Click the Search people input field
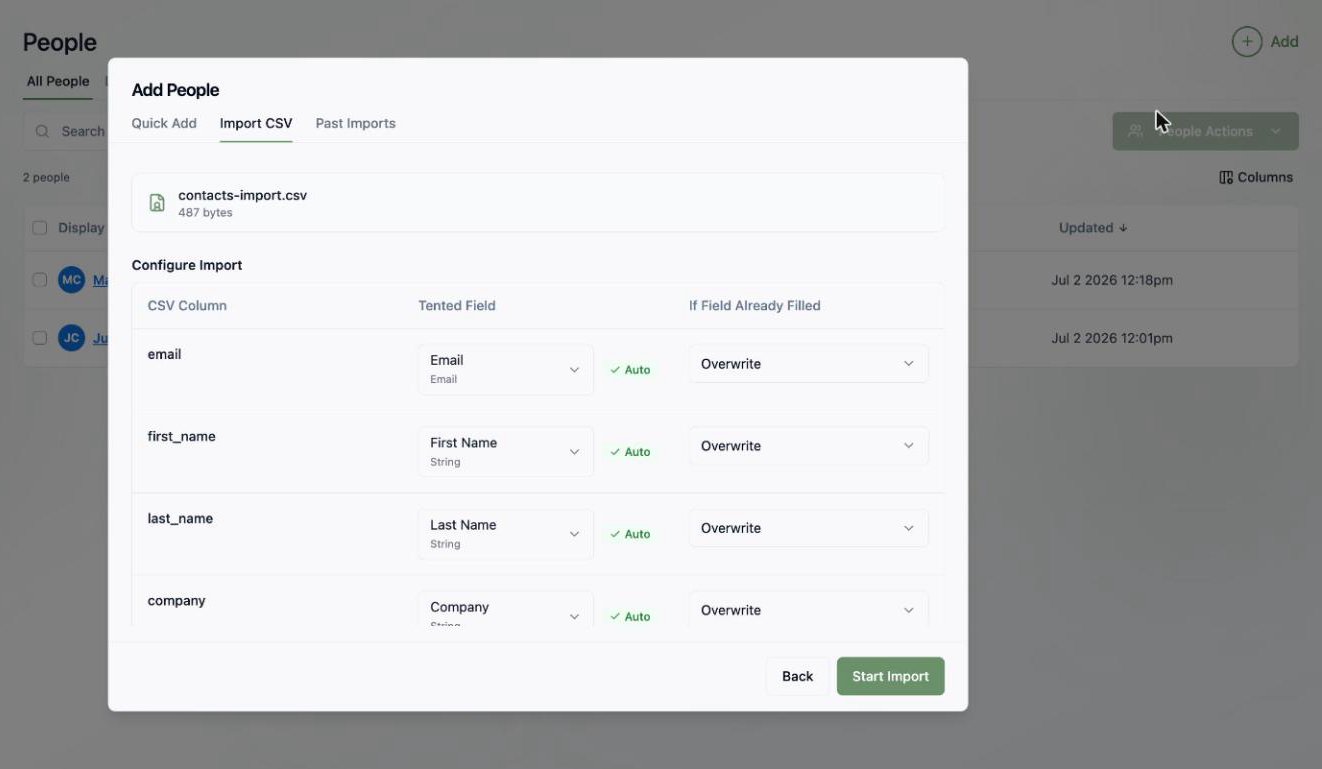This screenshot has width=1322, height=769. [66, 131]
